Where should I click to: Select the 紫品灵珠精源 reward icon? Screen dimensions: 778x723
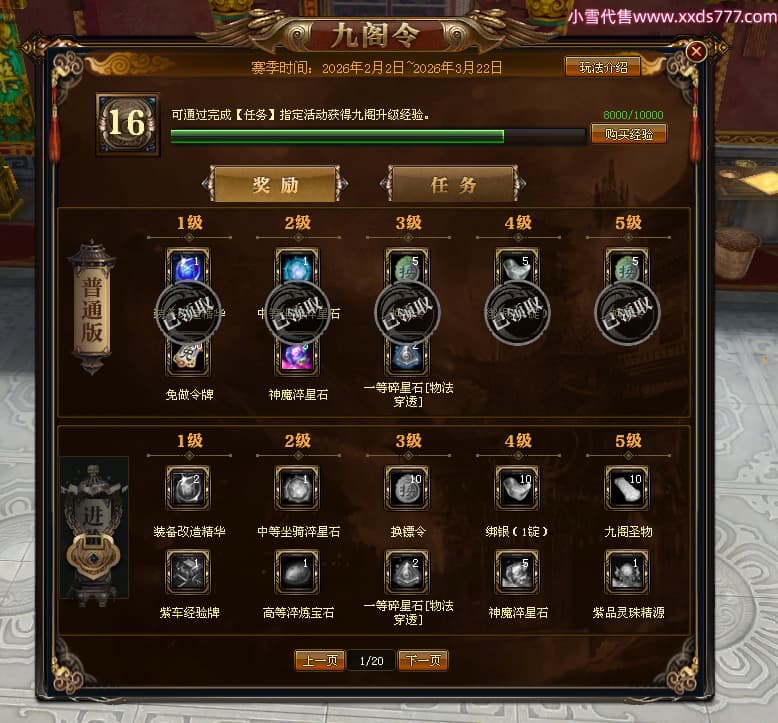(x=627, y=572)
